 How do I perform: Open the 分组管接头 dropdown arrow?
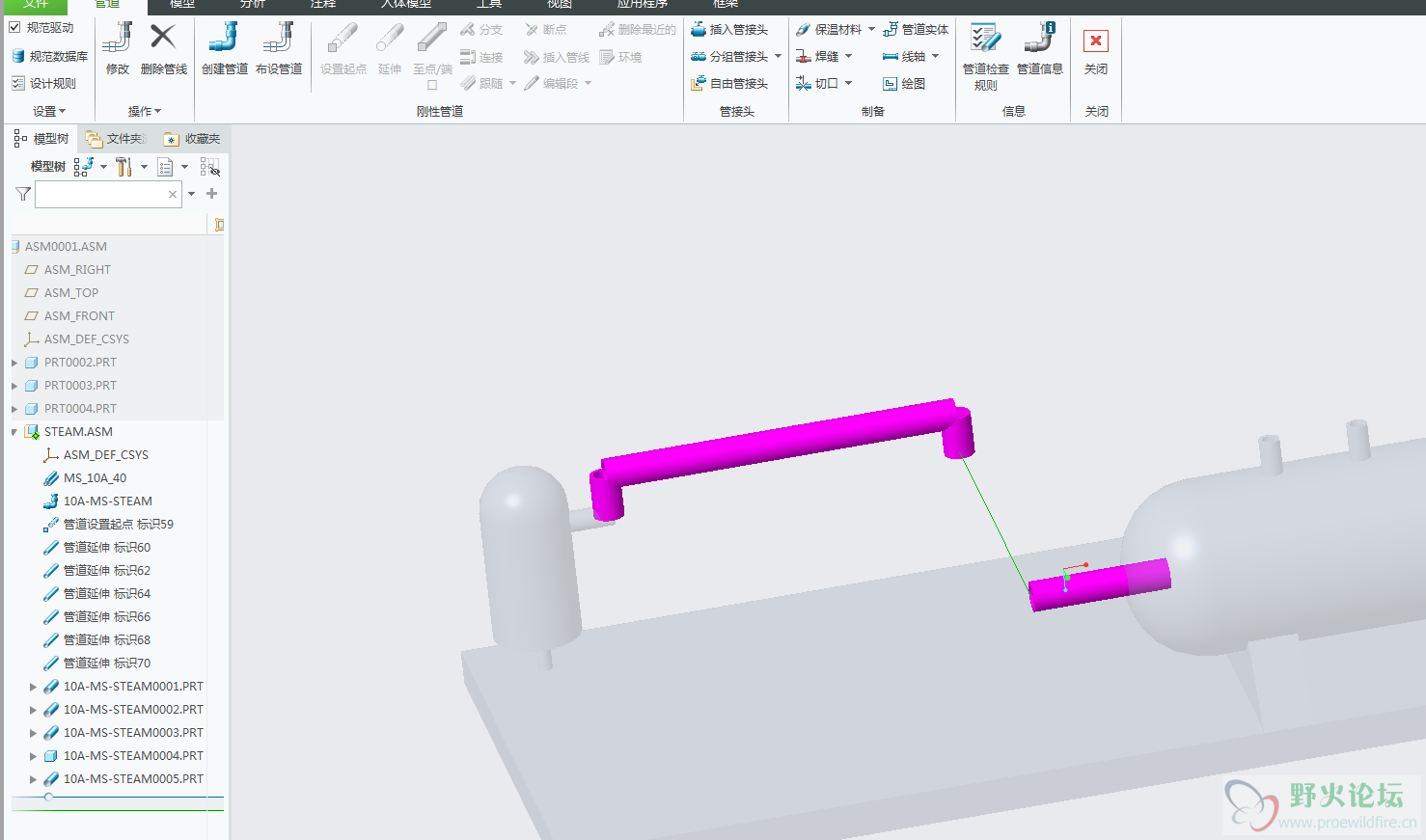pyautogui.click(x=778, y=56)
